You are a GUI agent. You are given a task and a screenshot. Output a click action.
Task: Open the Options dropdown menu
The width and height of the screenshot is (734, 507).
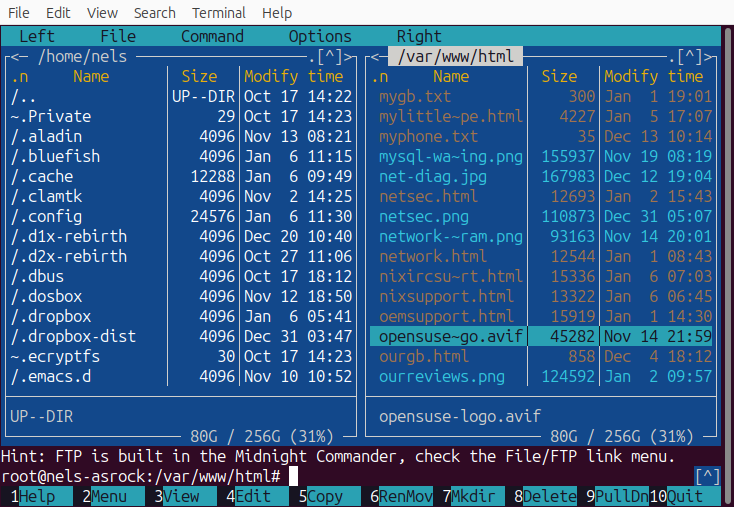(320, 36)
